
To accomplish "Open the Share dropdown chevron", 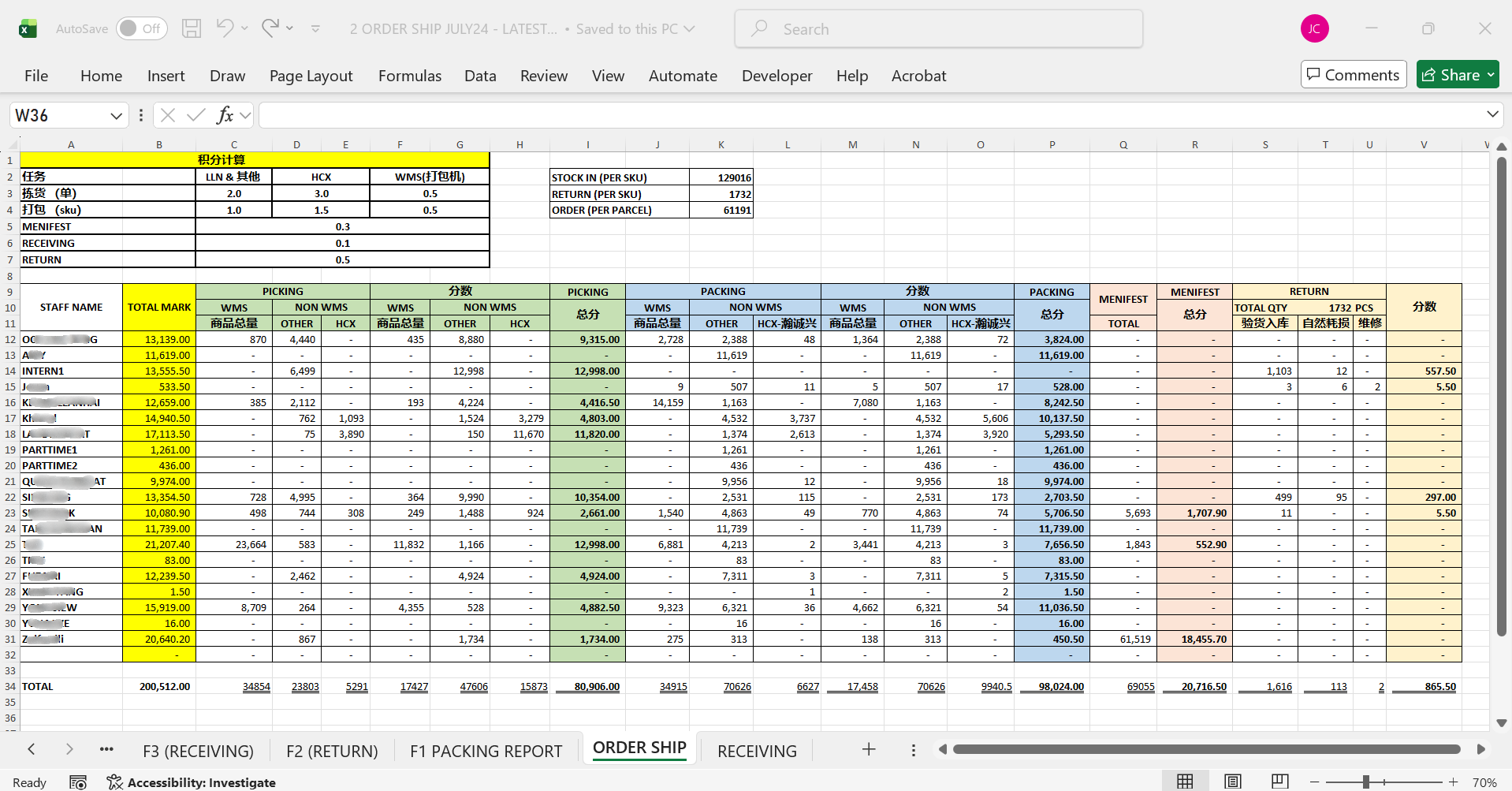I will pos(1490,74).
